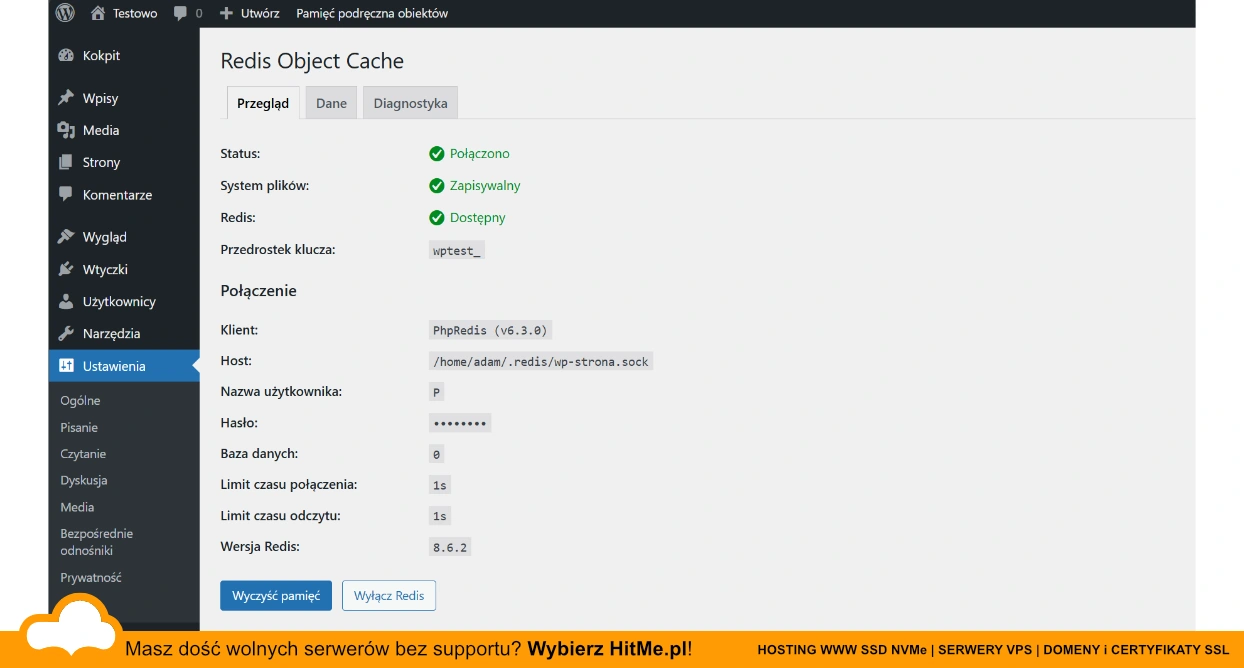Switch to the Dane tab
1244x668 pixels.
click(331, 103)
